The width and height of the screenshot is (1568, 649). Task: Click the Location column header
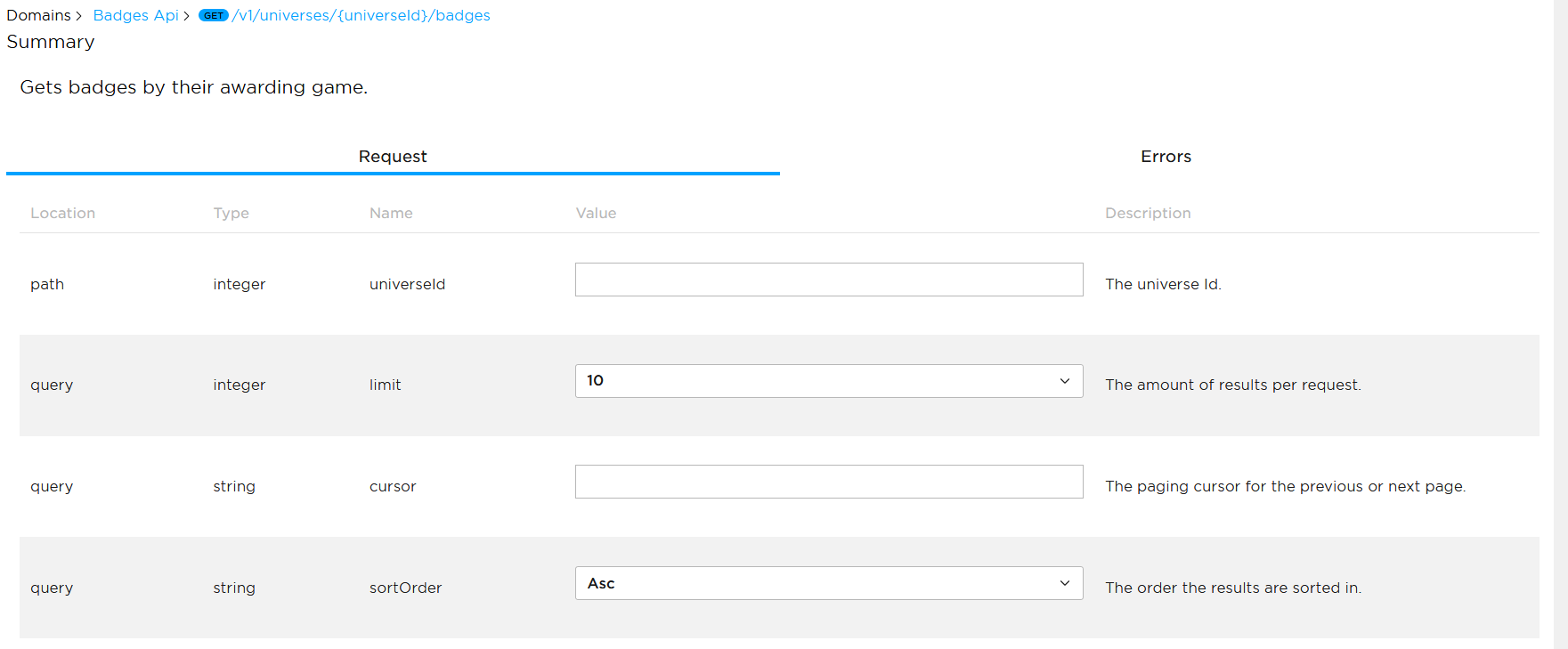[62, 213]
